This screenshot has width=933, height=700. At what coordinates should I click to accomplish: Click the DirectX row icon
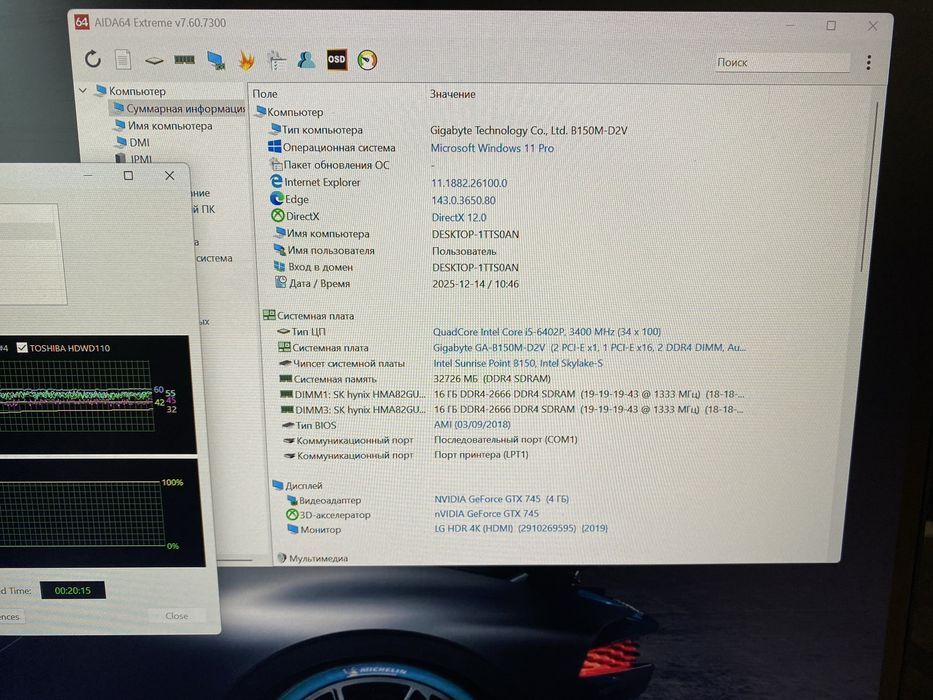coord(277,216)
